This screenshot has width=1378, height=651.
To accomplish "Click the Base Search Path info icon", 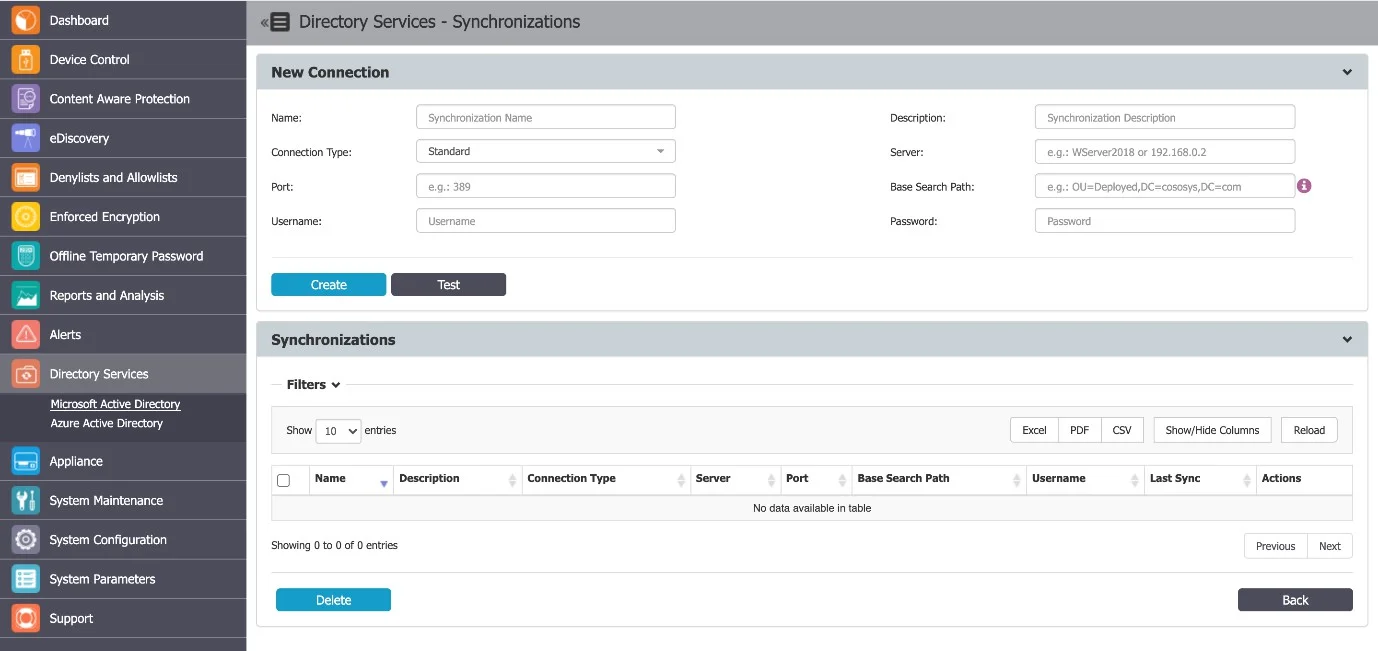I will click(x=1304, y=186).
